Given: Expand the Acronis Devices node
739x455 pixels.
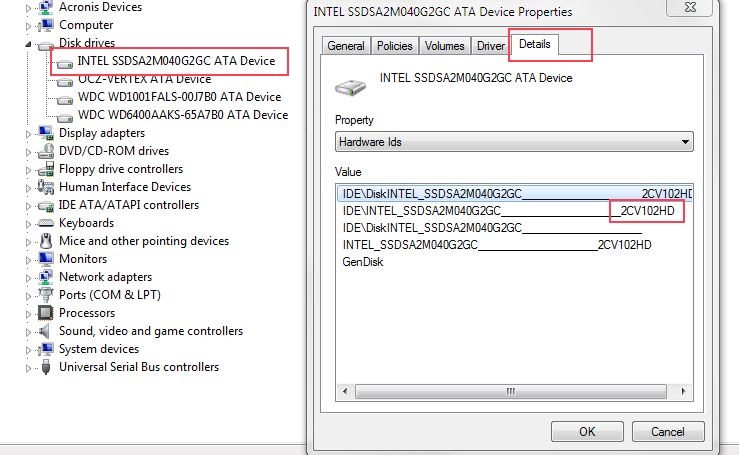Looking at the screenshot, I should pos(28,8).
